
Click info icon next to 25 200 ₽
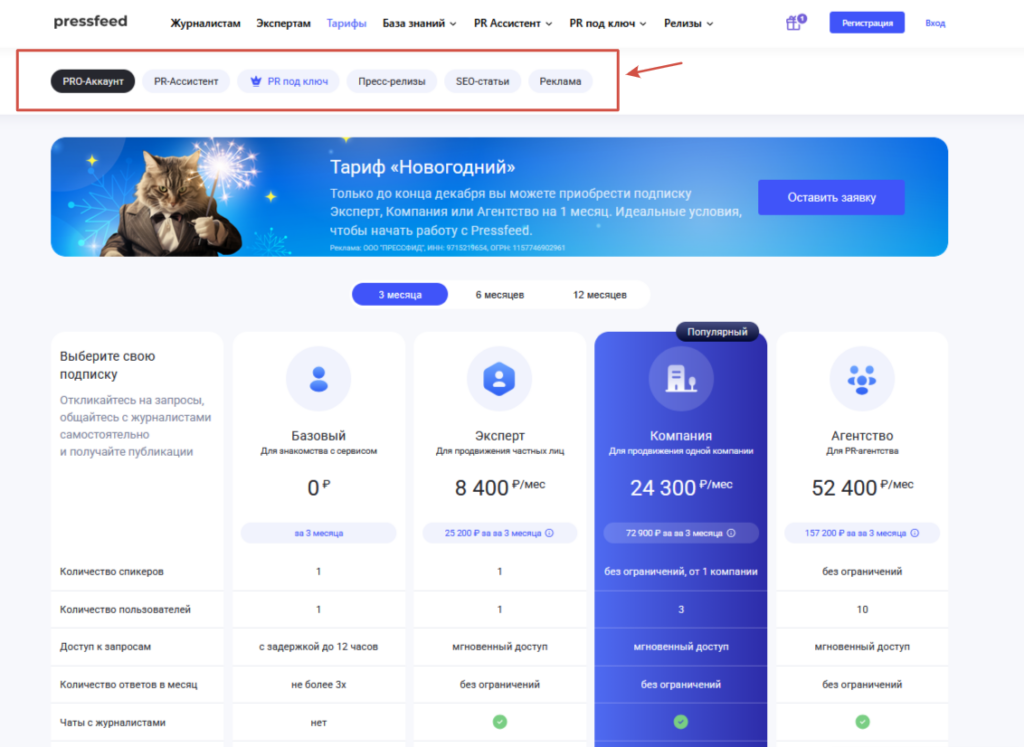(x=550, y=533)
